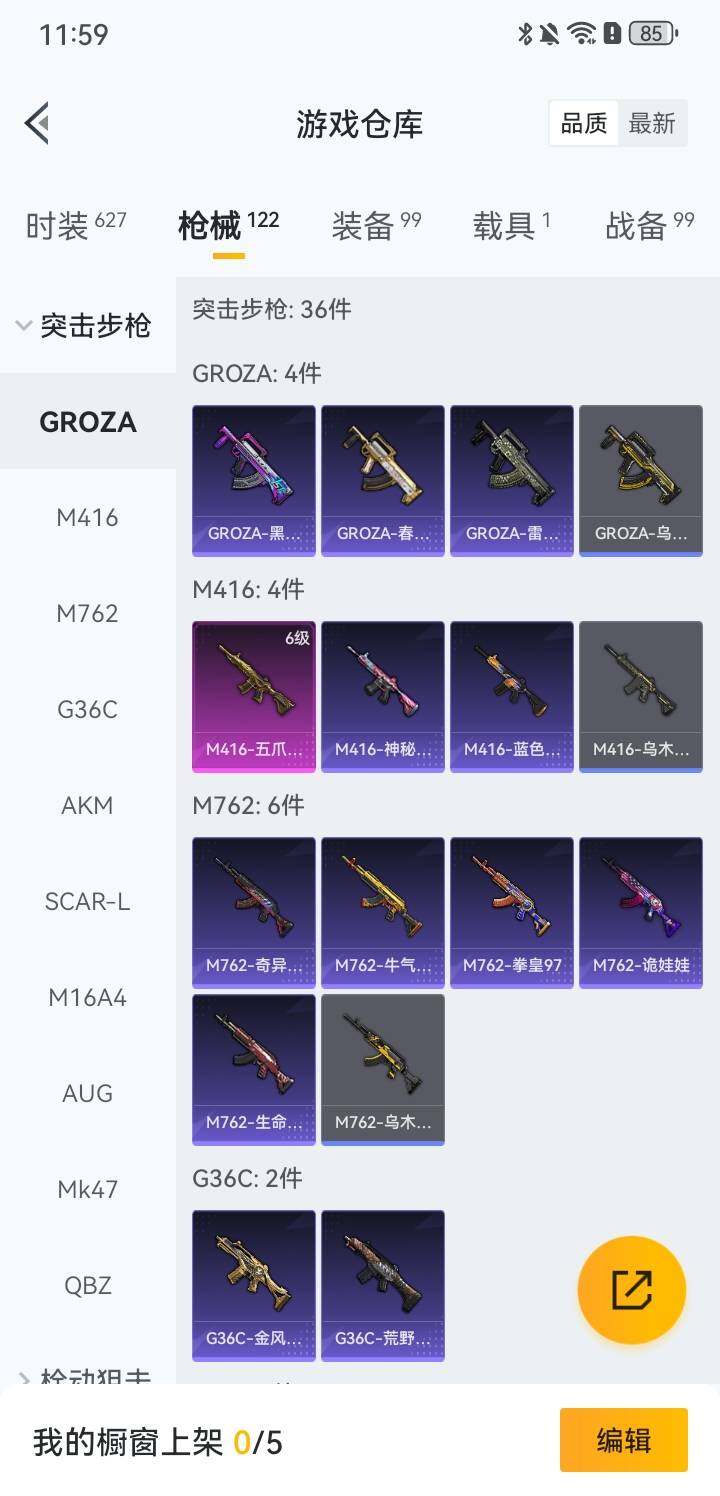The height and width of the screenshot is (1496, 720).
Task: Tap the orange share floating button
Action: point(632,1290)
